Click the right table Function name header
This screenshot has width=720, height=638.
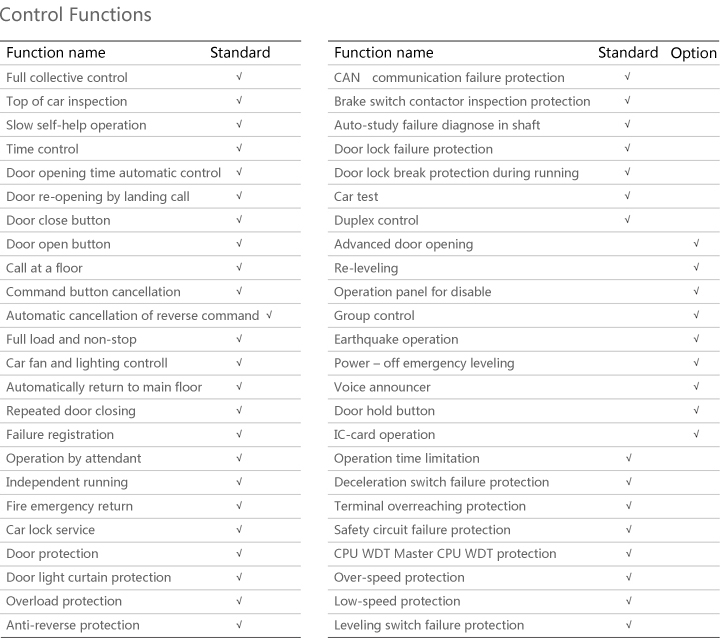(x=384, y=53)
